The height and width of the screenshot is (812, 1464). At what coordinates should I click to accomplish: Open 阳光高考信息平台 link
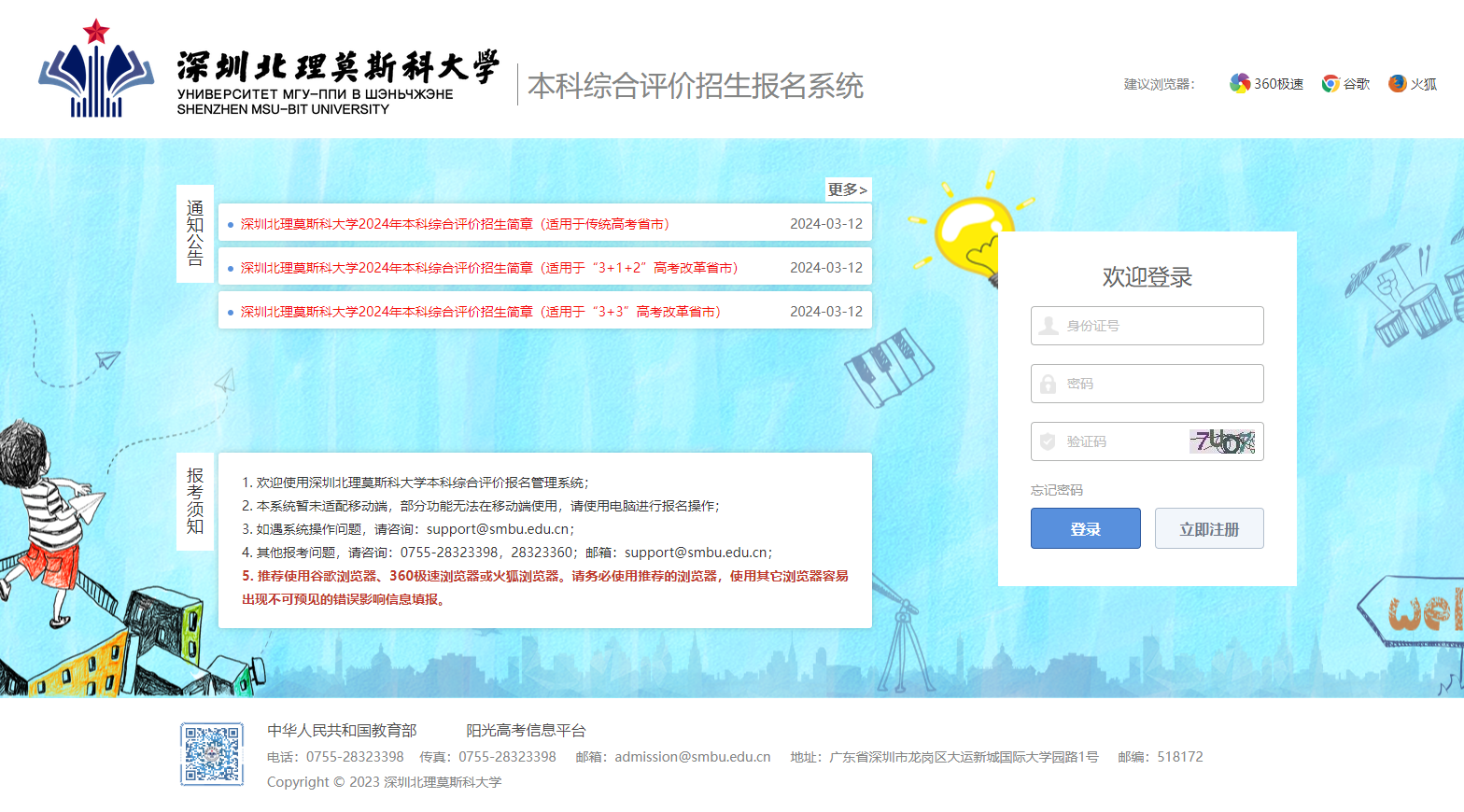coord(526,731)
